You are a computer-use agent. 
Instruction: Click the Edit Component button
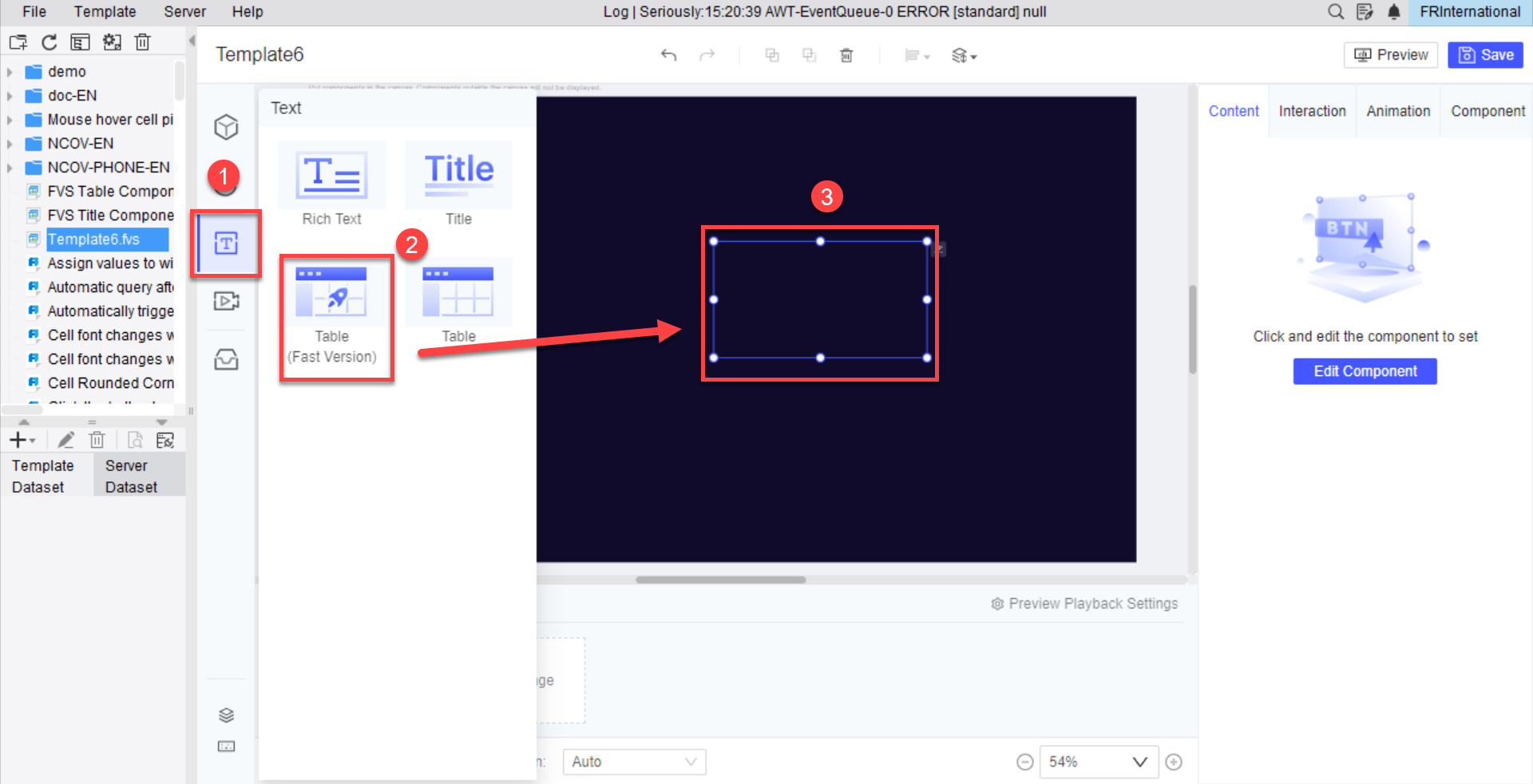[1365, 371]
